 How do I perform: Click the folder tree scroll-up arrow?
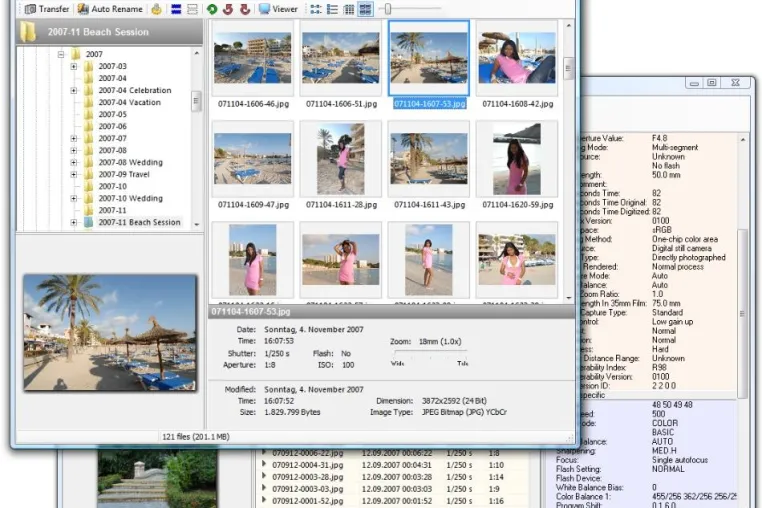click(197, 53)
